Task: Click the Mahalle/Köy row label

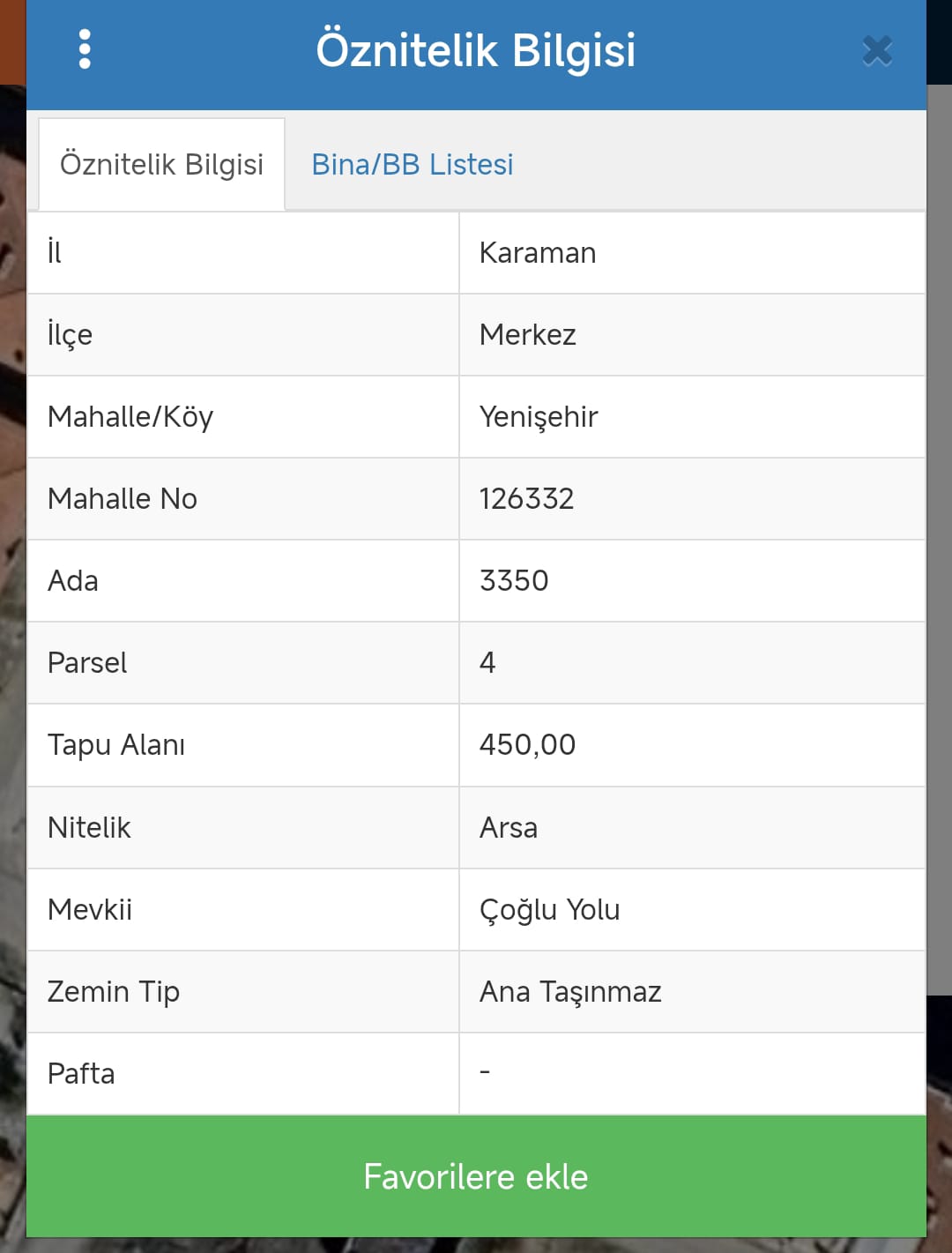Action: click(x=130, y=417)
